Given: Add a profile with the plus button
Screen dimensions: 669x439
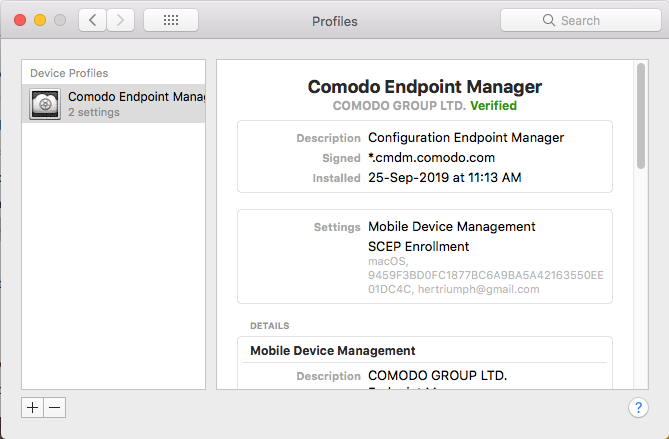Looking at the screenshot, I should (32, 407).
